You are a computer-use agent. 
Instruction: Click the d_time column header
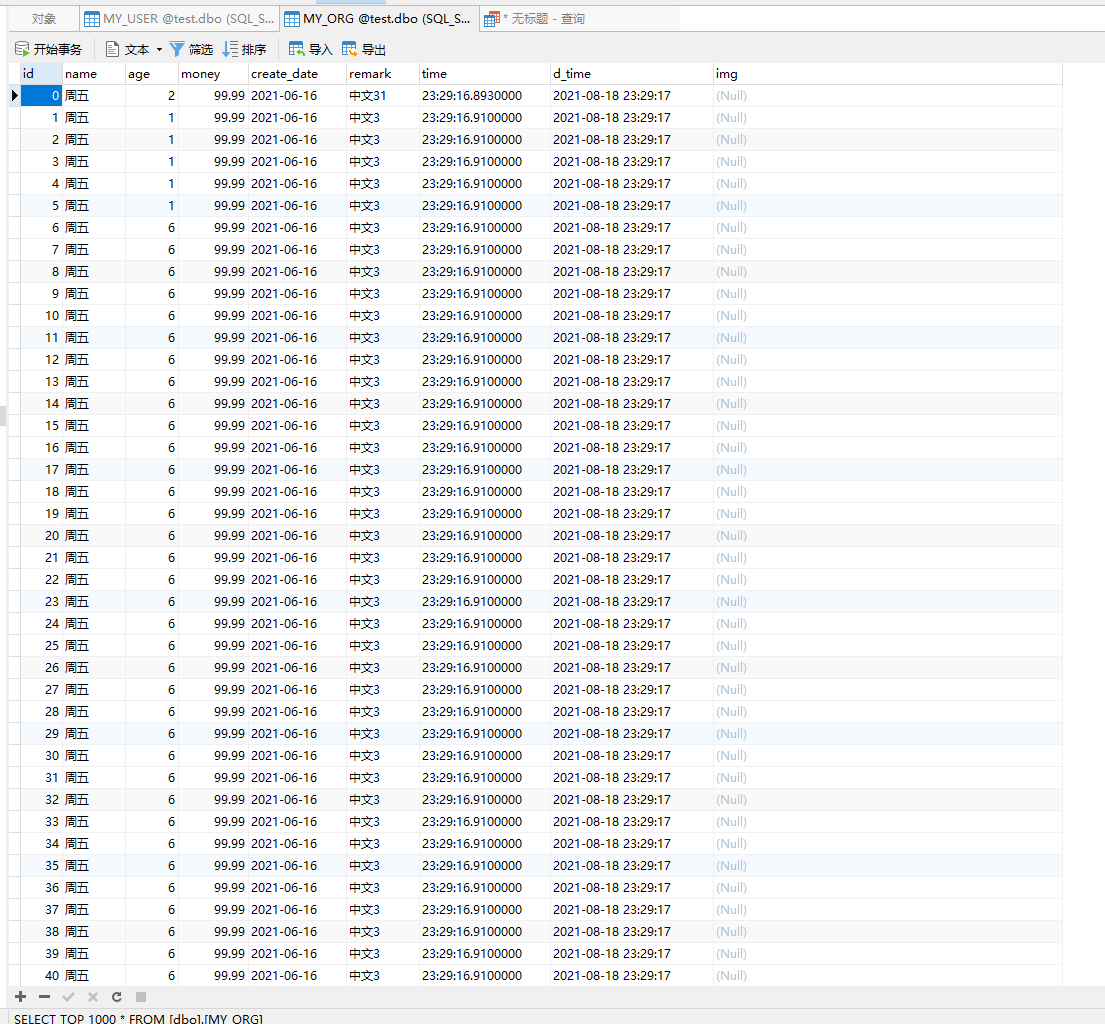coord(631,74)
